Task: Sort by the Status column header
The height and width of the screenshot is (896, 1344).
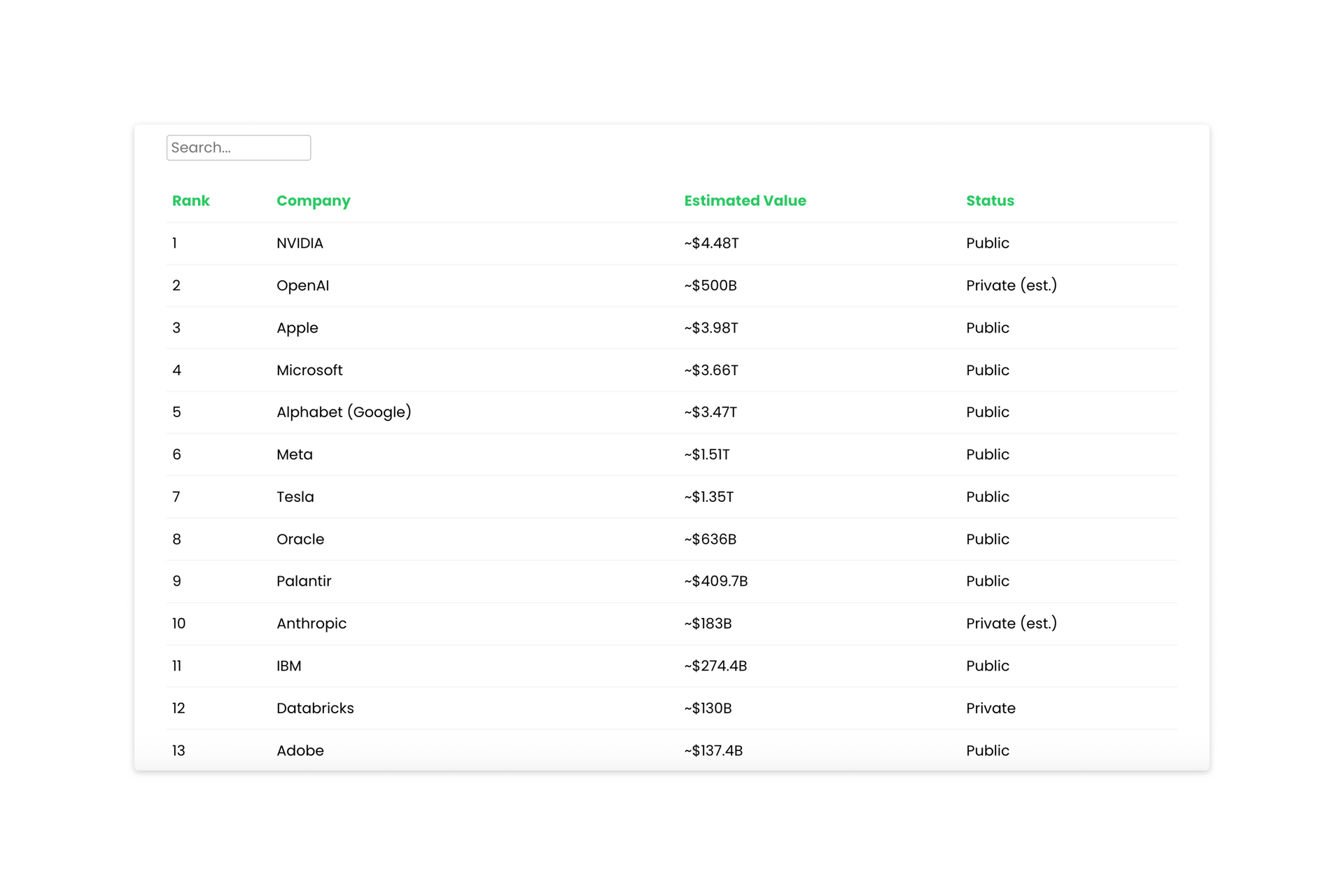Action: (x=989, y=201)
